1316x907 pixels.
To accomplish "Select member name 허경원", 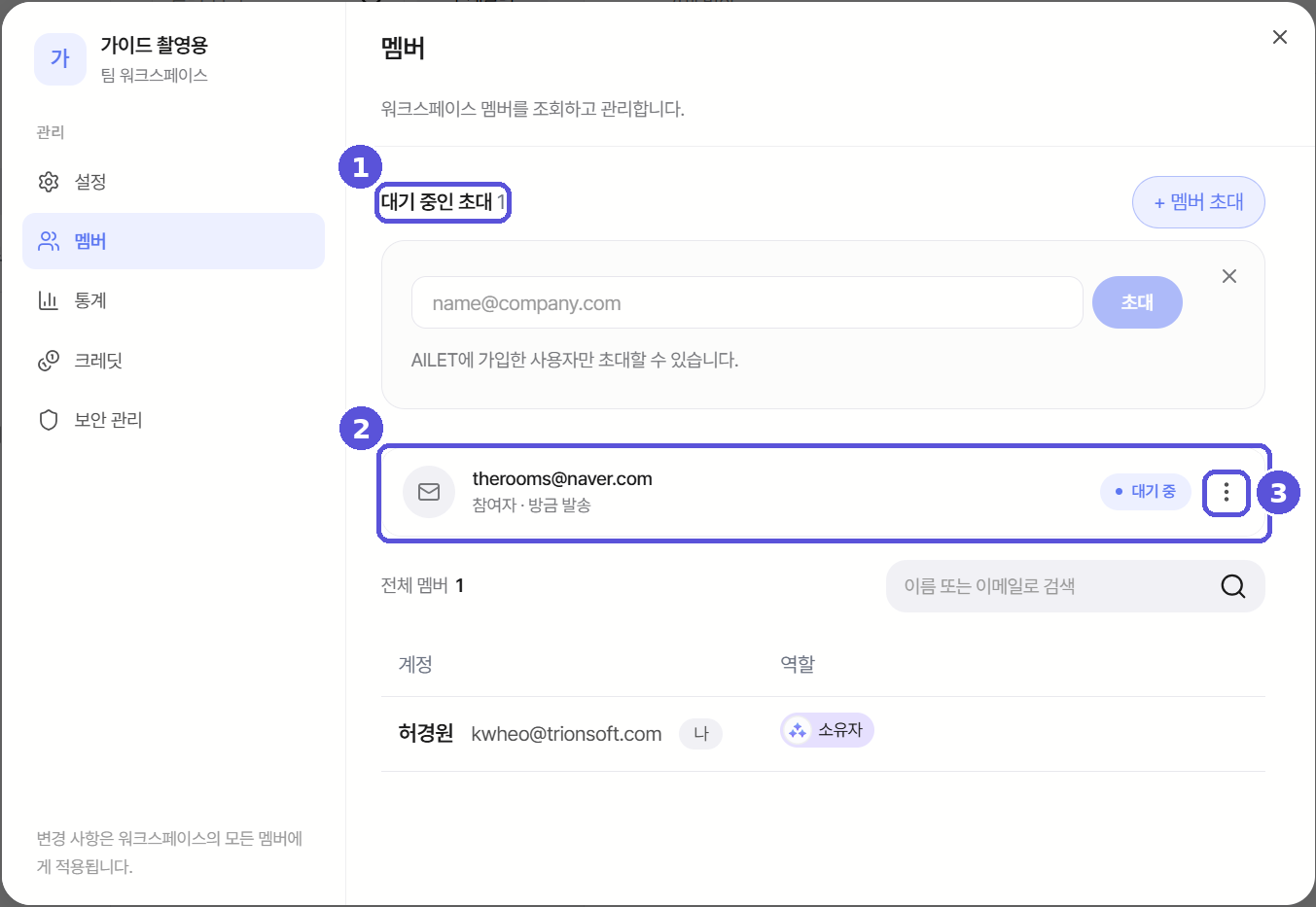I will point(426,733).
